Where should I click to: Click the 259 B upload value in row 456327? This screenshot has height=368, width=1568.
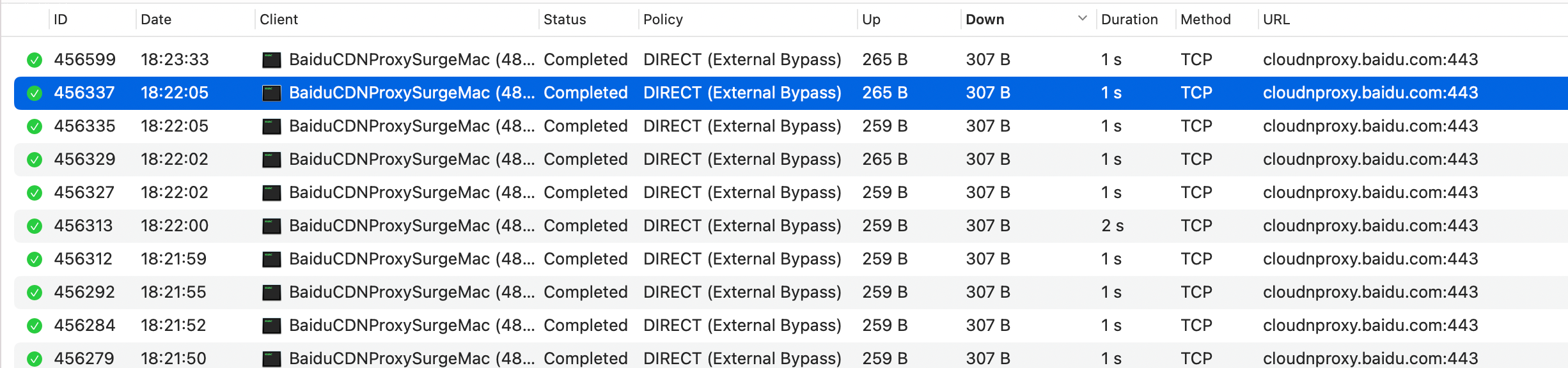pos(885,192)
